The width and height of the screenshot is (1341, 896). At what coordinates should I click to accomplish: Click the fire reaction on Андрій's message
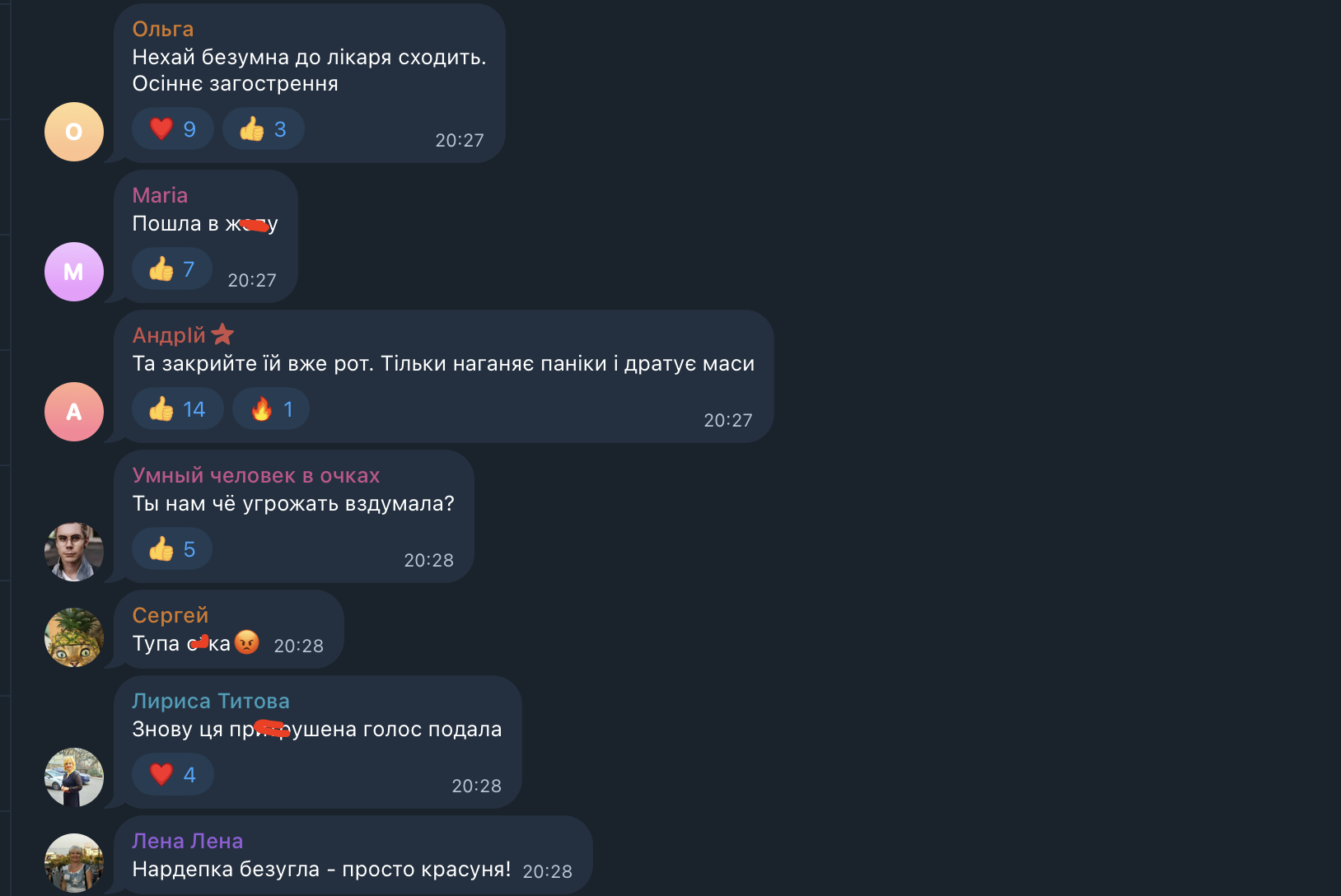271,409
